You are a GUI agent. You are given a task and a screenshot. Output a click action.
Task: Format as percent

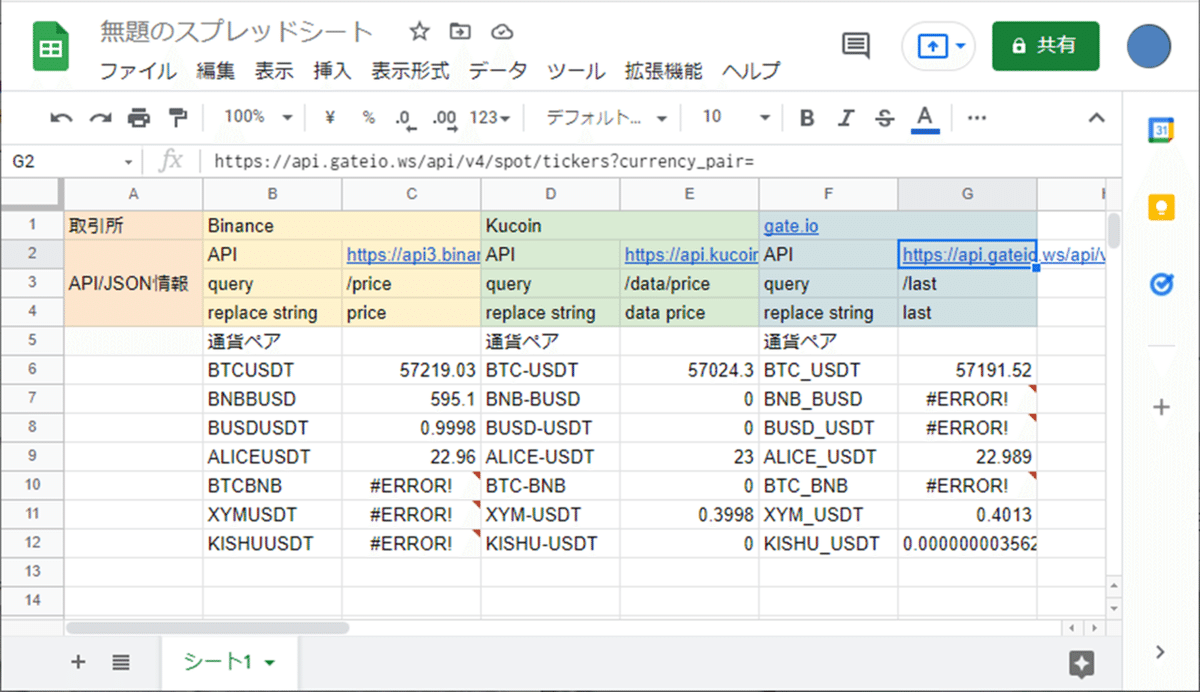368,118
